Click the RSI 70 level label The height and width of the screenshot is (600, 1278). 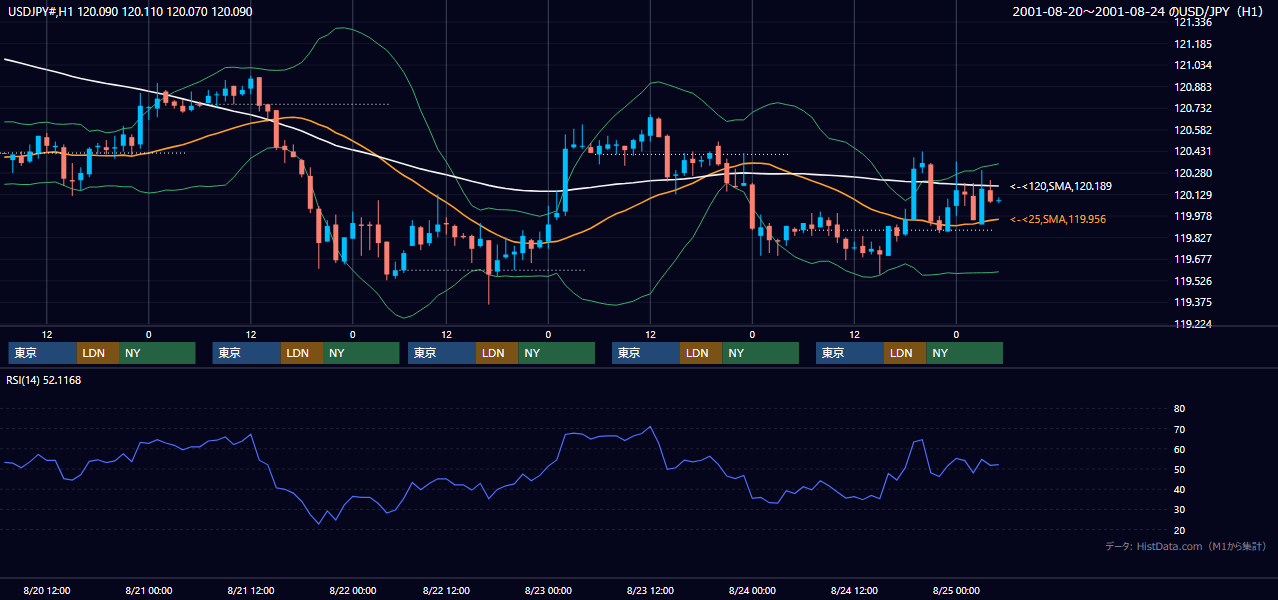(1179, 429)
